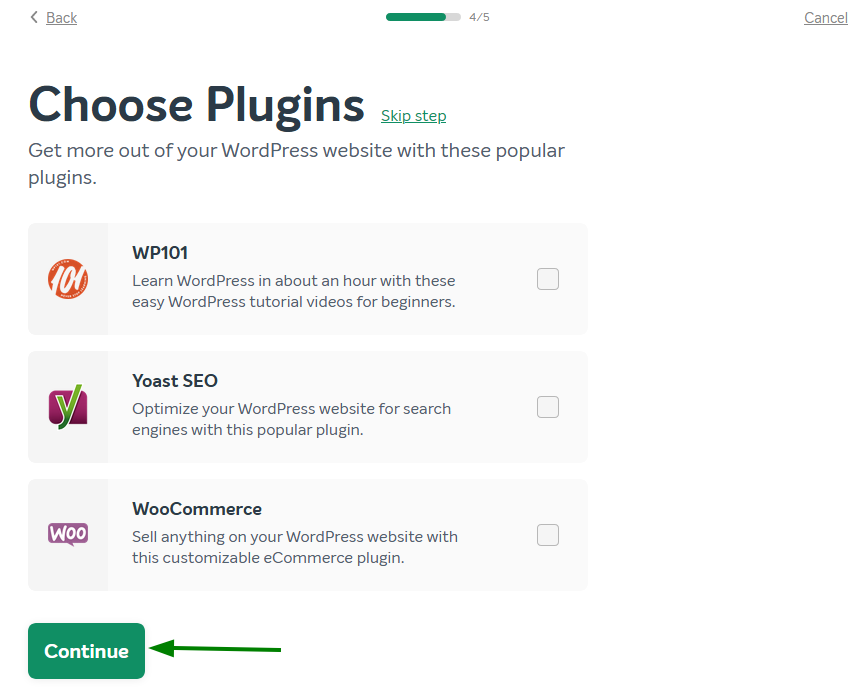Cancel the setup wizard
857x688 pixels.
826,18
